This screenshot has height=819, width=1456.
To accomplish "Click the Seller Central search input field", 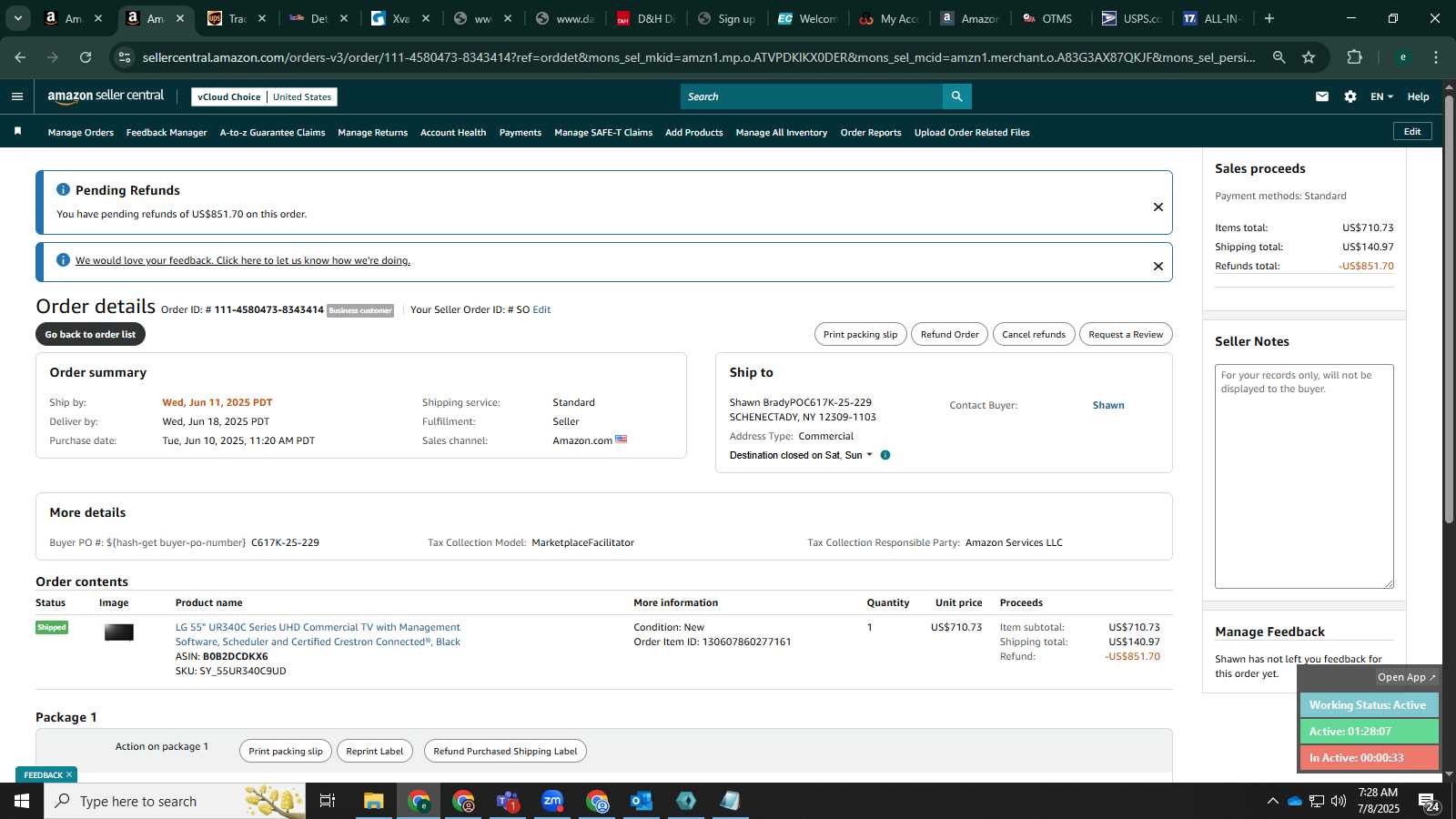I will [812, 96].
